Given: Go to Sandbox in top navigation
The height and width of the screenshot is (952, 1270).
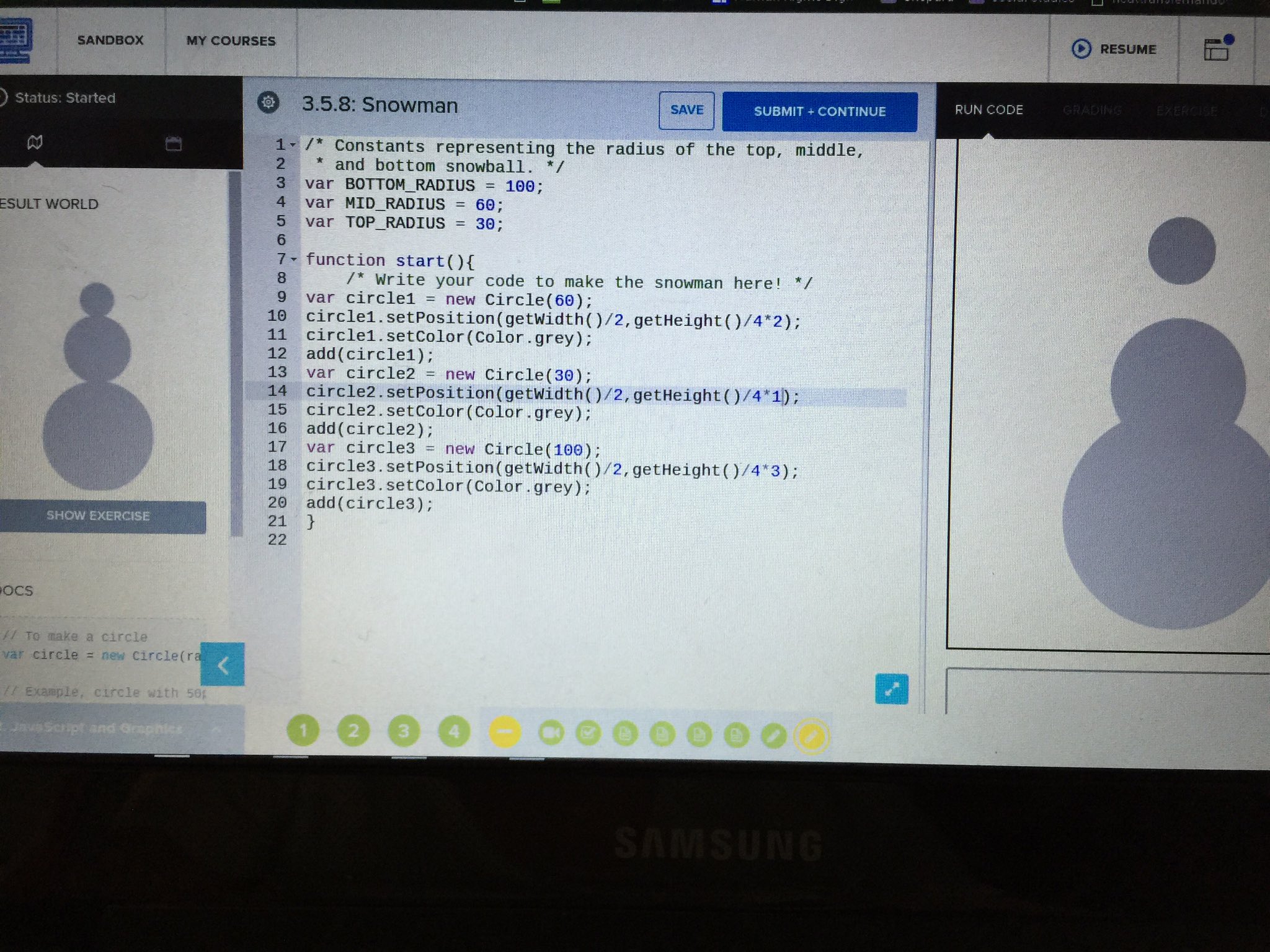Looking at the screenshot, I should tap(110, 40).
